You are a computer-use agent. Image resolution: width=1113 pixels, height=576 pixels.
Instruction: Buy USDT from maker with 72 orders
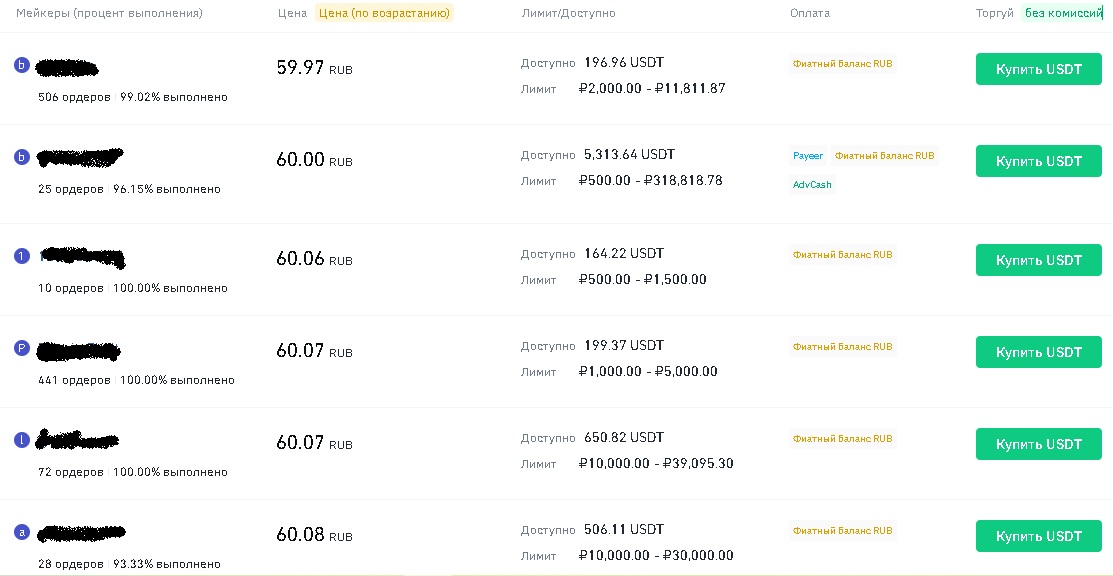[1038, 444]
